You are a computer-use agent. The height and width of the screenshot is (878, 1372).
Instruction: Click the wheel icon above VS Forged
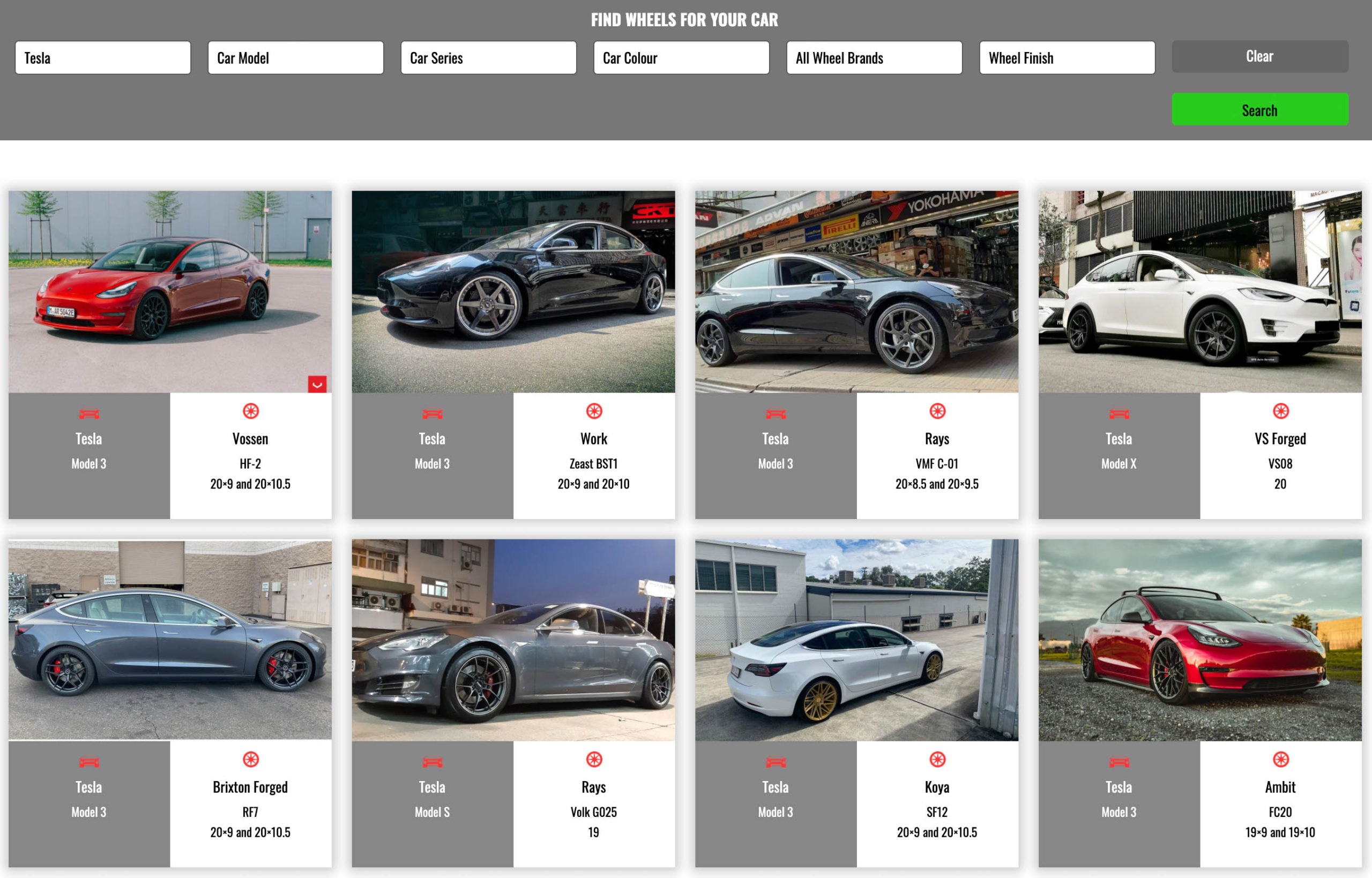1280,411
